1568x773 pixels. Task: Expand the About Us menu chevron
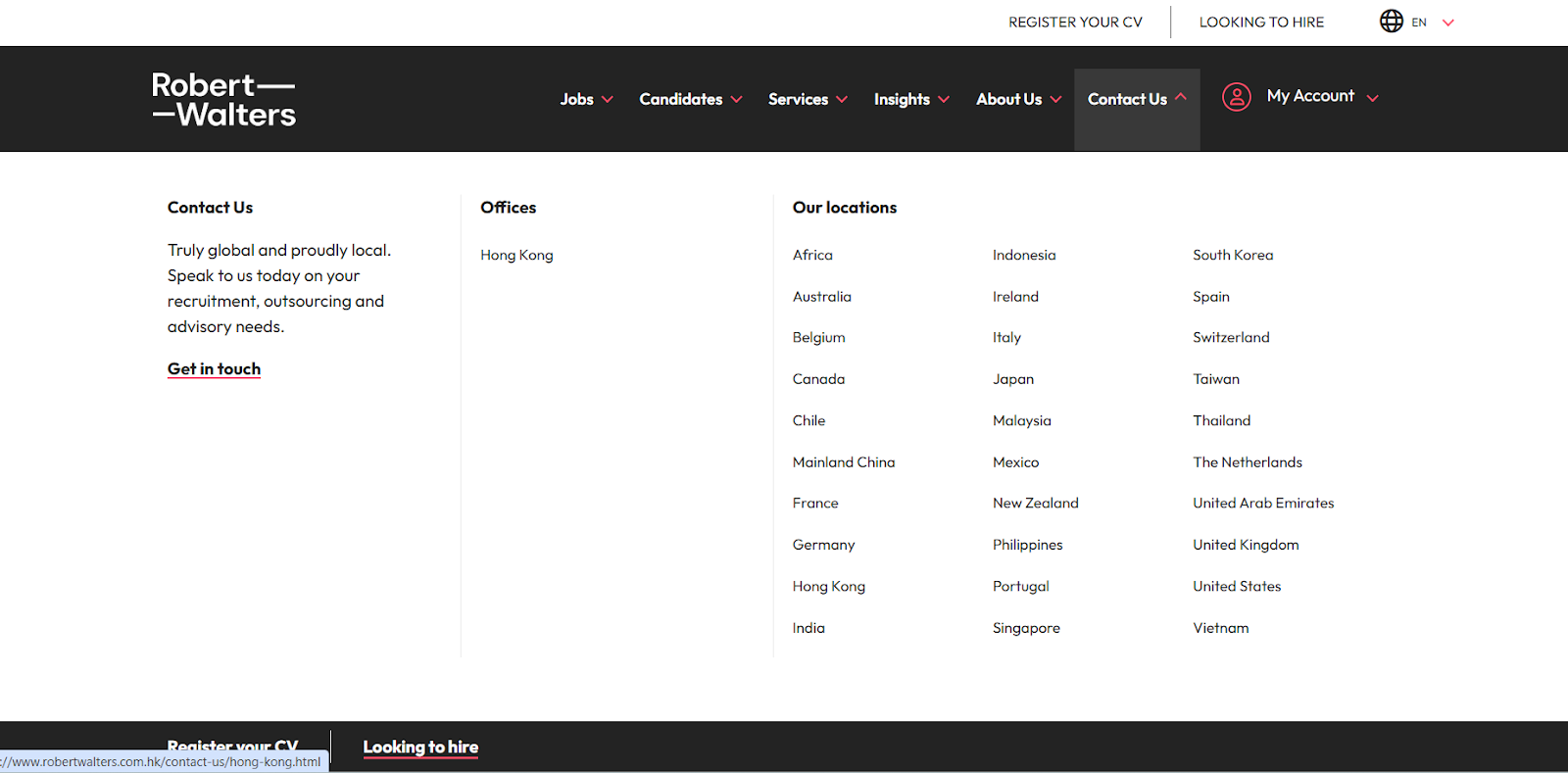(x=1055, y=99)
